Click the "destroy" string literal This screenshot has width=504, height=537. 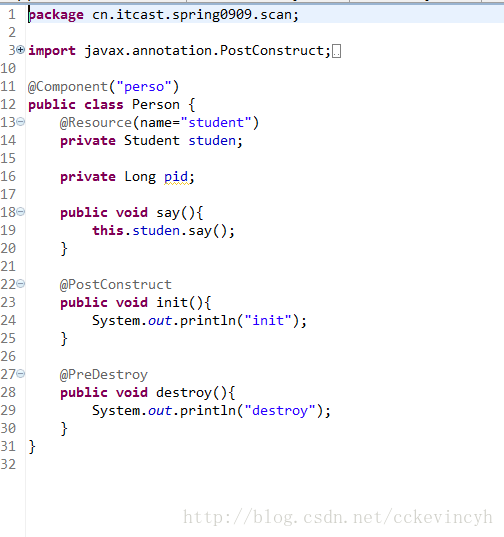pos(280,410)
